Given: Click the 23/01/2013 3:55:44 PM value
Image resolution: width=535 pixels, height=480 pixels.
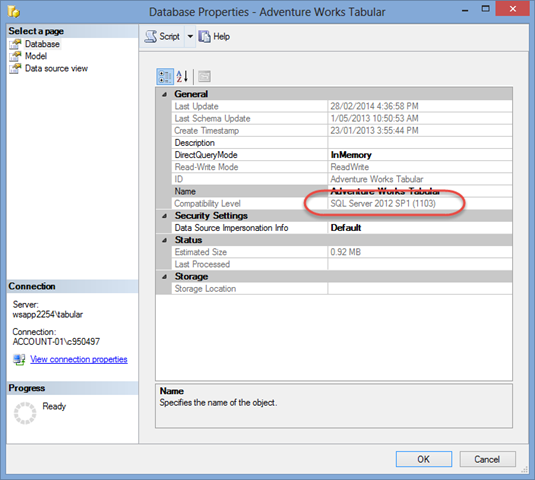Looking at the screenshot, I should tap(374, 131).
